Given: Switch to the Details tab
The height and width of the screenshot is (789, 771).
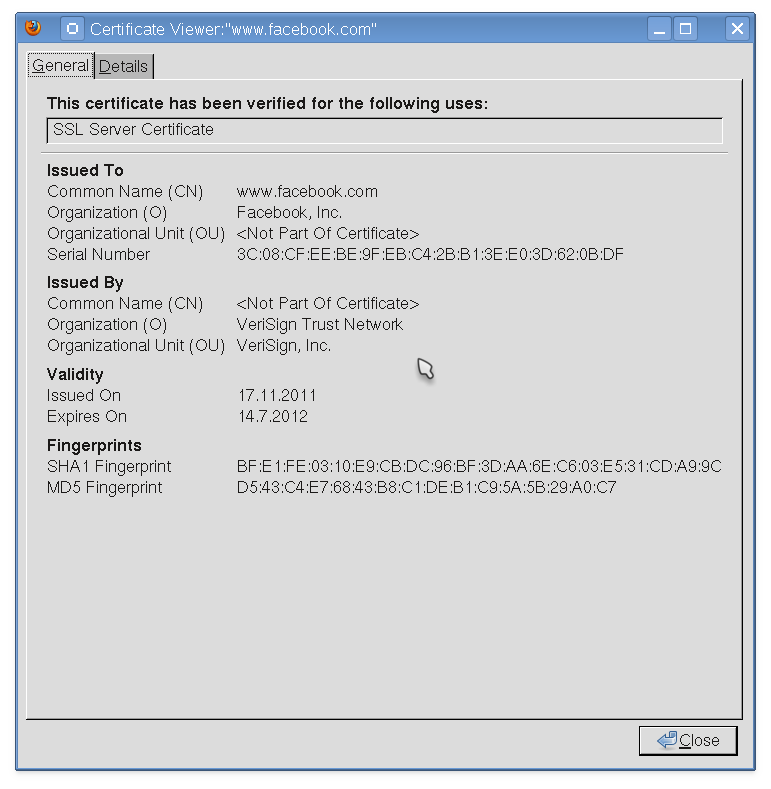Looking at the screenshot, I should (123, 66).
